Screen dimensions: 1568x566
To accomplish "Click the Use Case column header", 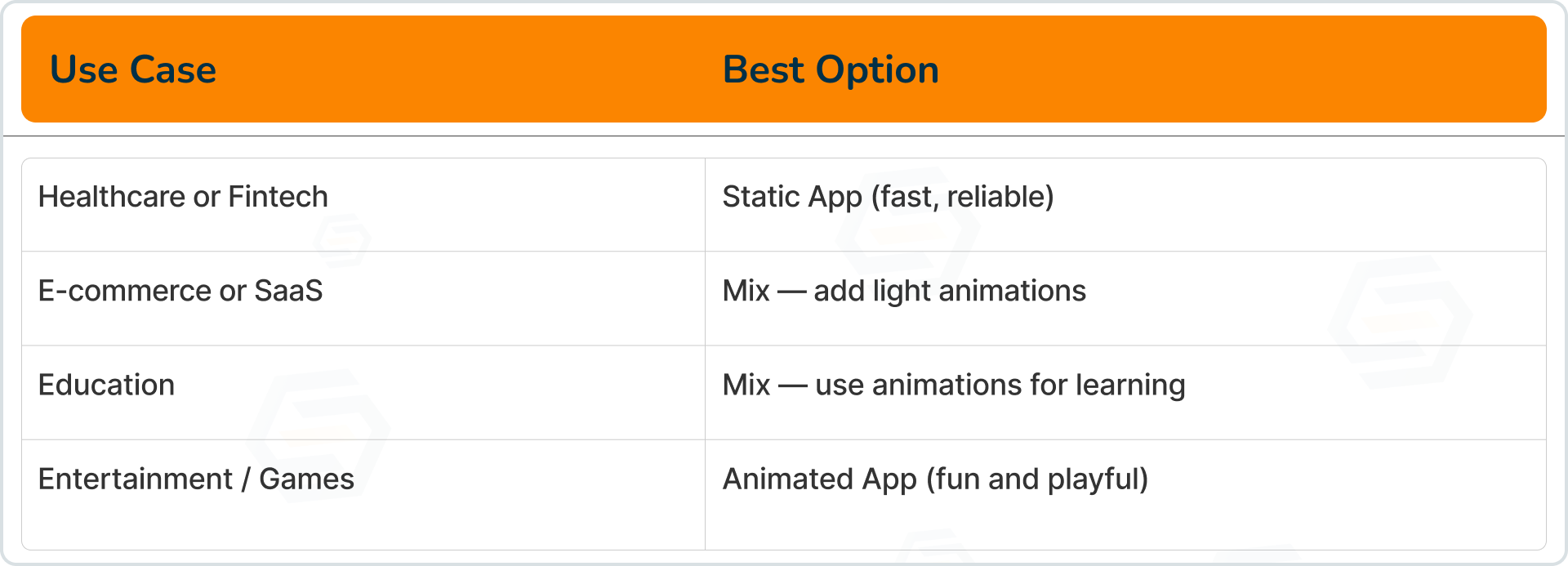I will click(x=133, y=70).
